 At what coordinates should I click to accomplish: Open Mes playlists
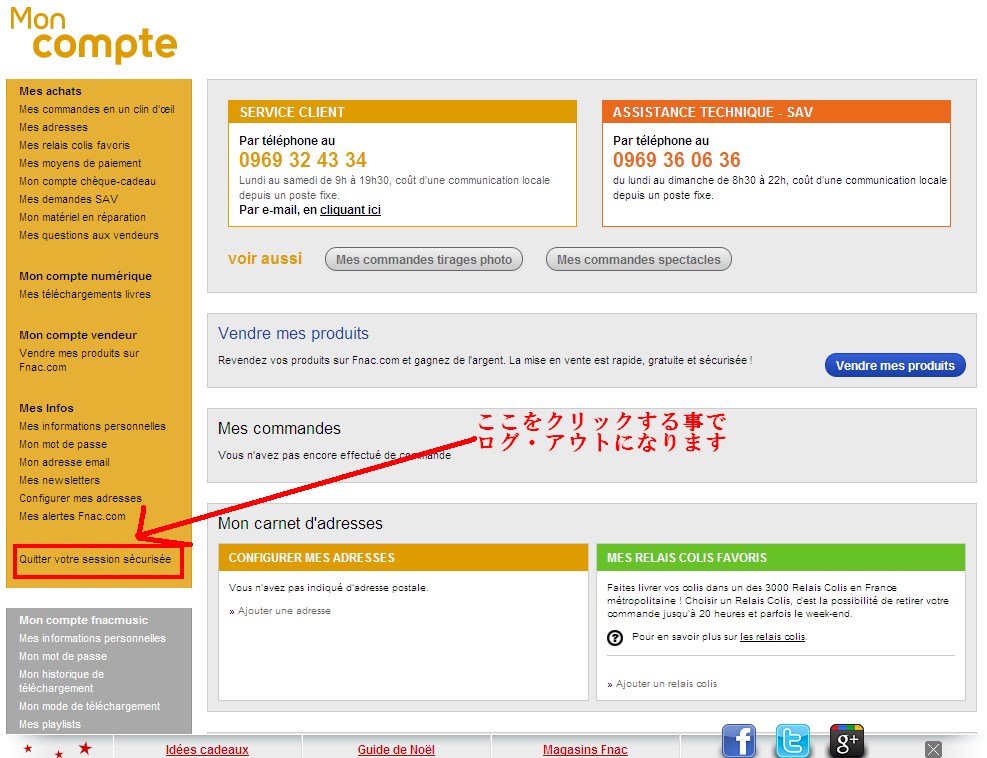50,724
